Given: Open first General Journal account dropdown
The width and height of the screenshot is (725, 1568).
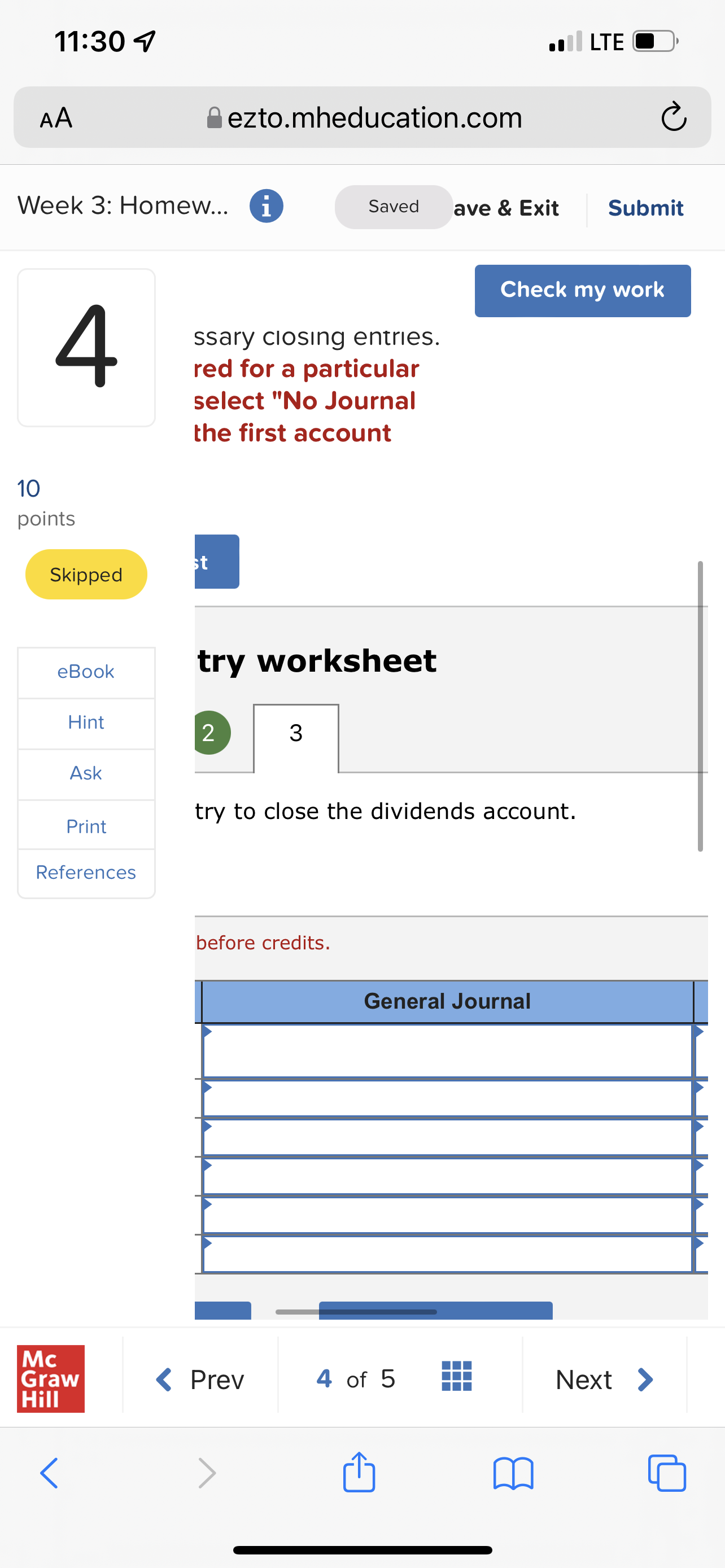Looking at the screenshot, I should [x=447, y=1050].
